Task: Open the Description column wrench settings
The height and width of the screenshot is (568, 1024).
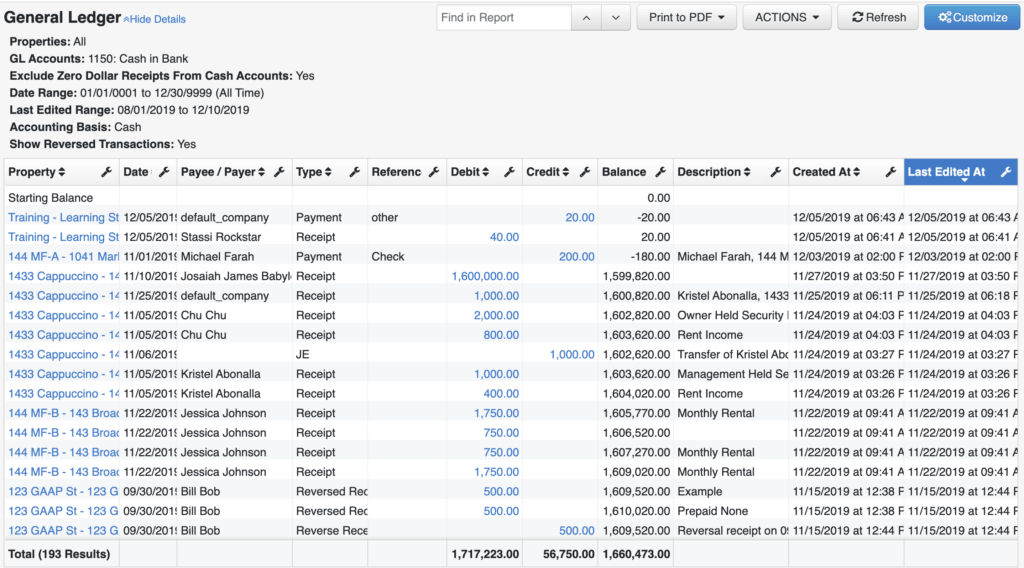Action: (x=776, y=172)
